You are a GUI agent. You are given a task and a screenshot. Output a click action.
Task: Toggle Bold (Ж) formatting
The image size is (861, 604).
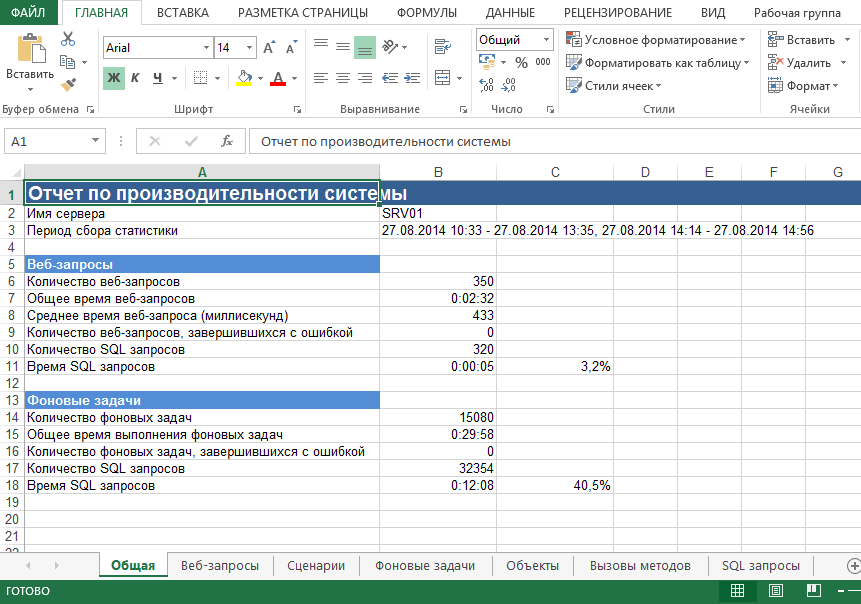[x=114, y=78]
